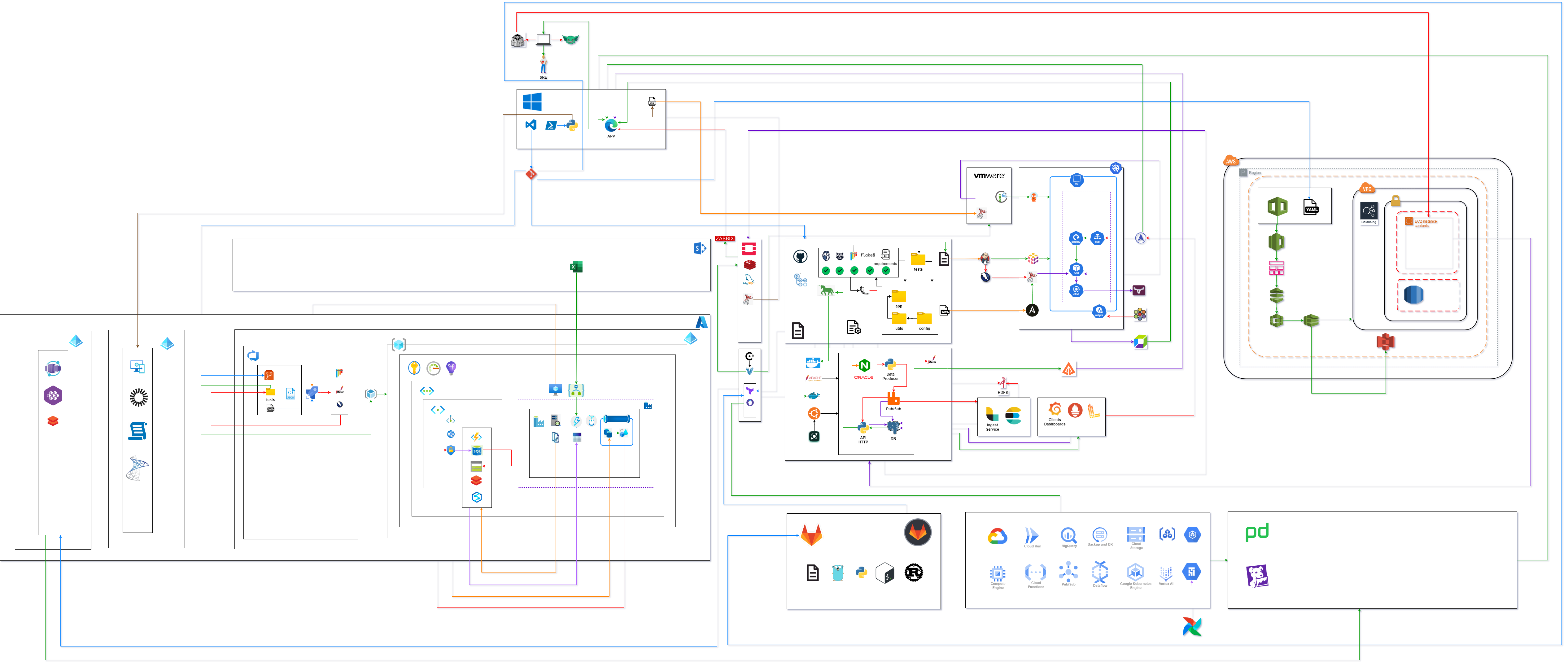Select the Azure SQL database icon
This screenshot has height=666, width=1568.
[477, 451]
